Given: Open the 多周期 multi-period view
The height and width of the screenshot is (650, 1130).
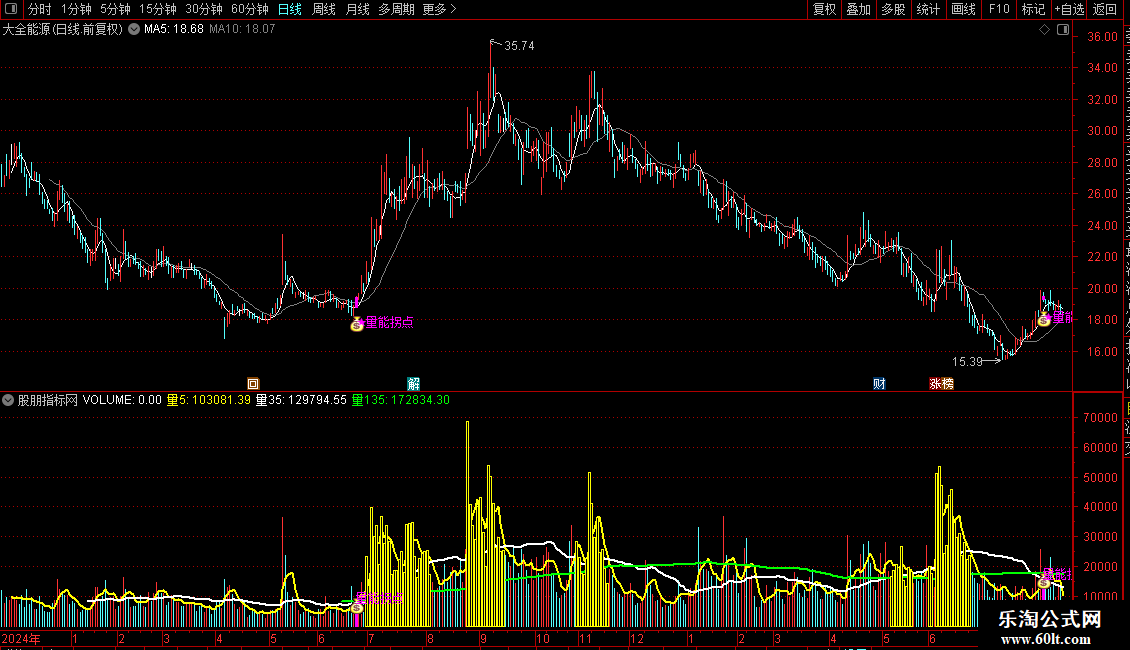Looking at the screenshot, I should point(396,9).
